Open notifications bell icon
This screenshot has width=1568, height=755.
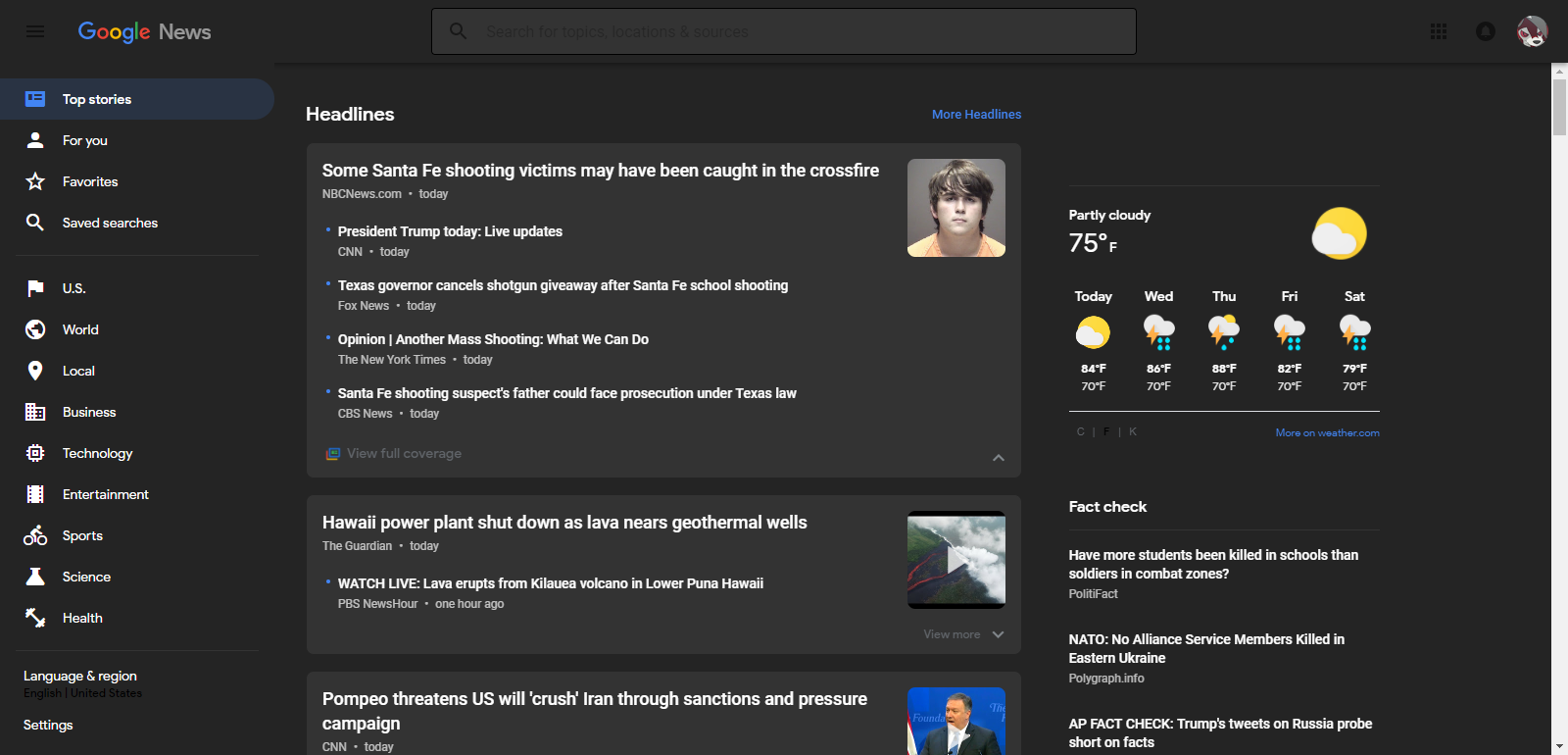(x=1486, y=31)
